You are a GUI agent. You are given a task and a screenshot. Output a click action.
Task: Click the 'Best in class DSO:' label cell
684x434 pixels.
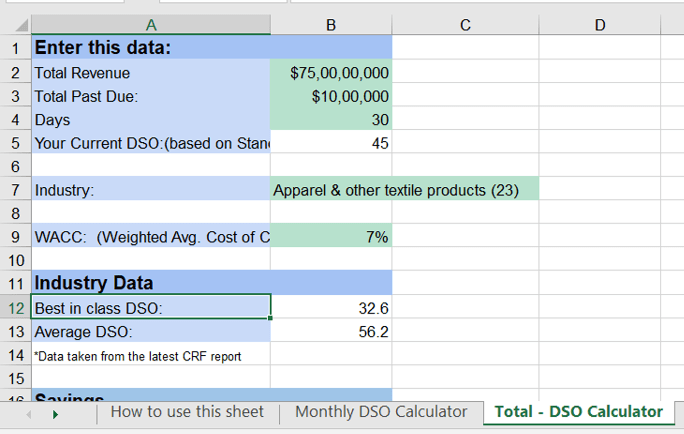click(151, 308)
